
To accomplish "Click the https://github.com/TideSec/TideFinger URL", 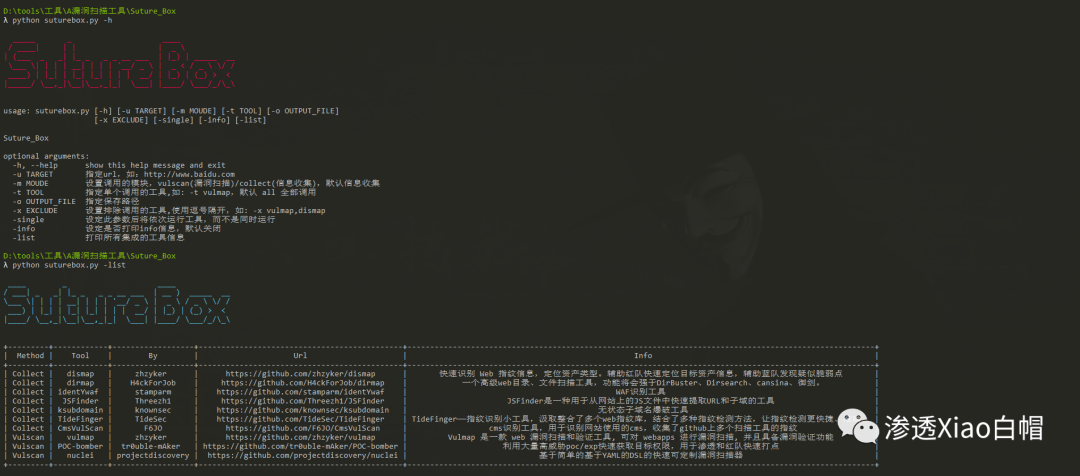I will point(300,419).
